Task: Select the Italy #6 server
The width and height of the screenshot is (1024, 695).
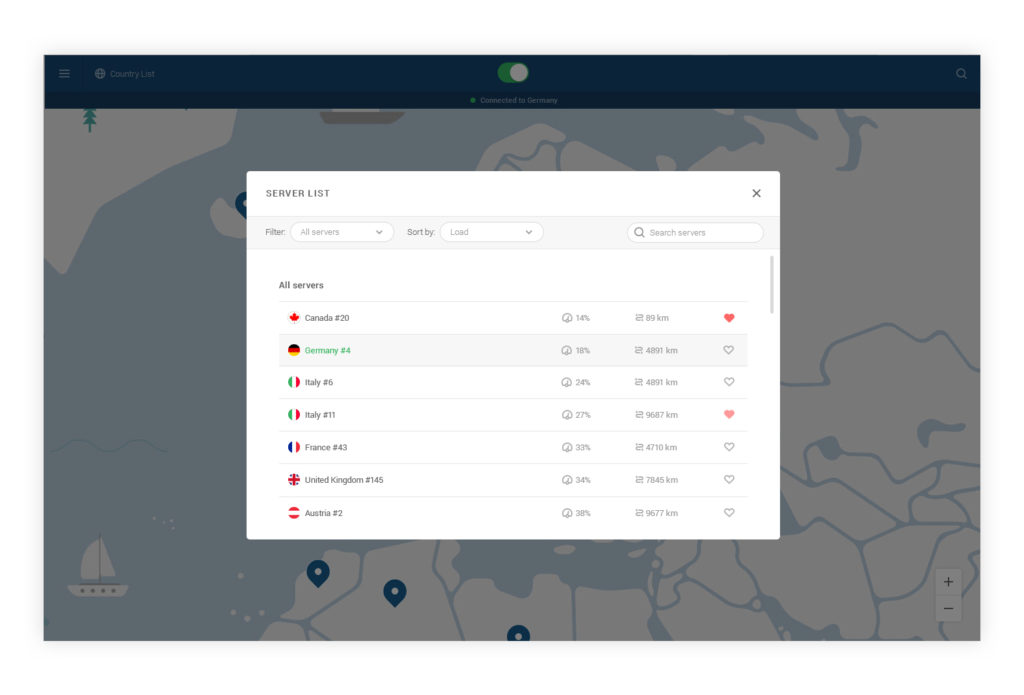Action: point(513,383)
